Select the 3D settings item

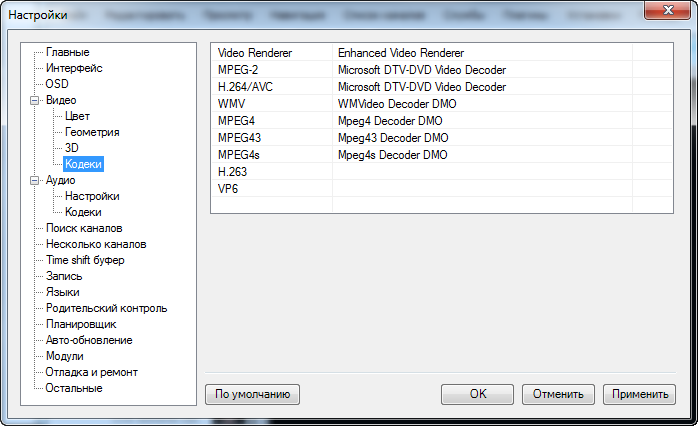click(71, 148)
